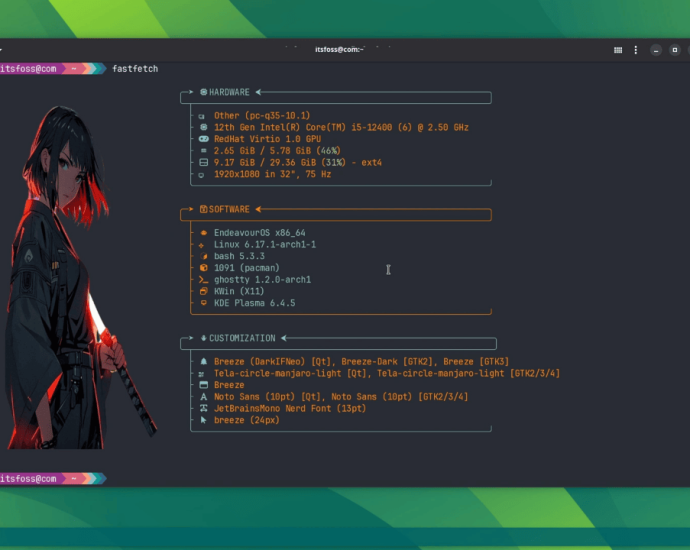The height and width of the screenshot is (550, 690).
Task: Click the 12th Gen Intel Core i5-12400 line
Action: (x=341, y=127)
